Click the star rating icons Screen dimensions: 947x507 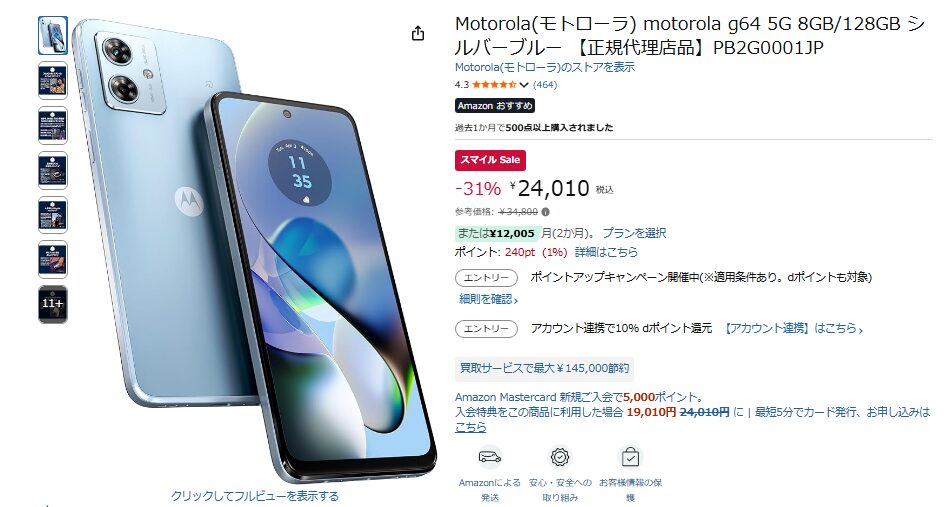(494, 85)
